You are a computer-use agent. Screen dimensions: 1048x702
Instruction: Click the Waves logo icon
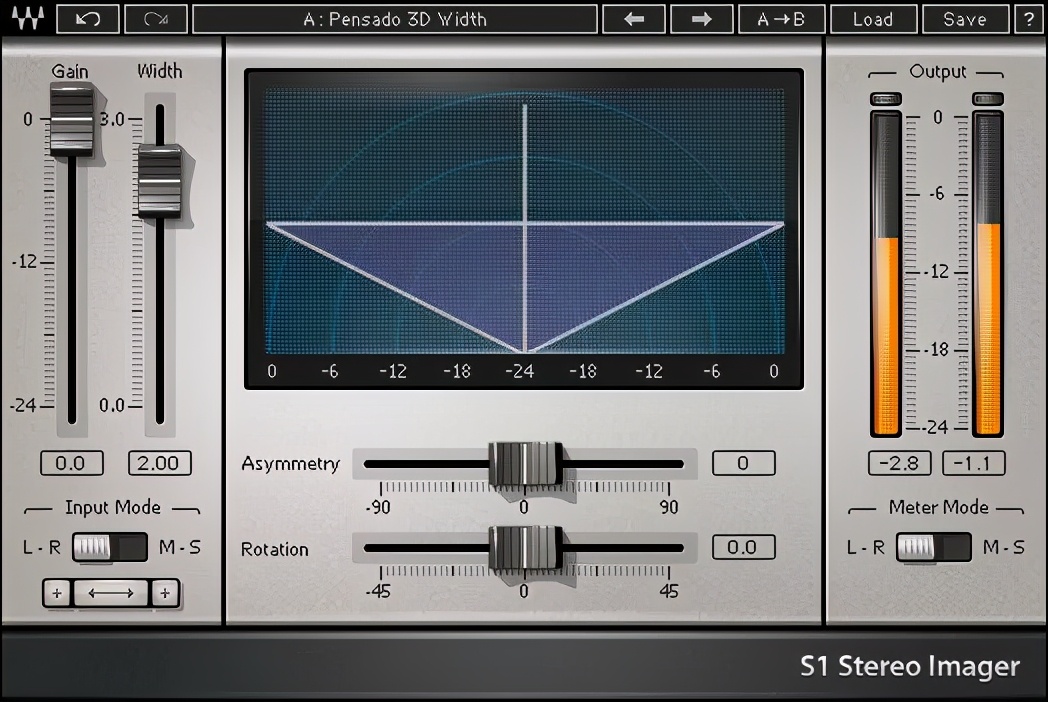(27, 19)
